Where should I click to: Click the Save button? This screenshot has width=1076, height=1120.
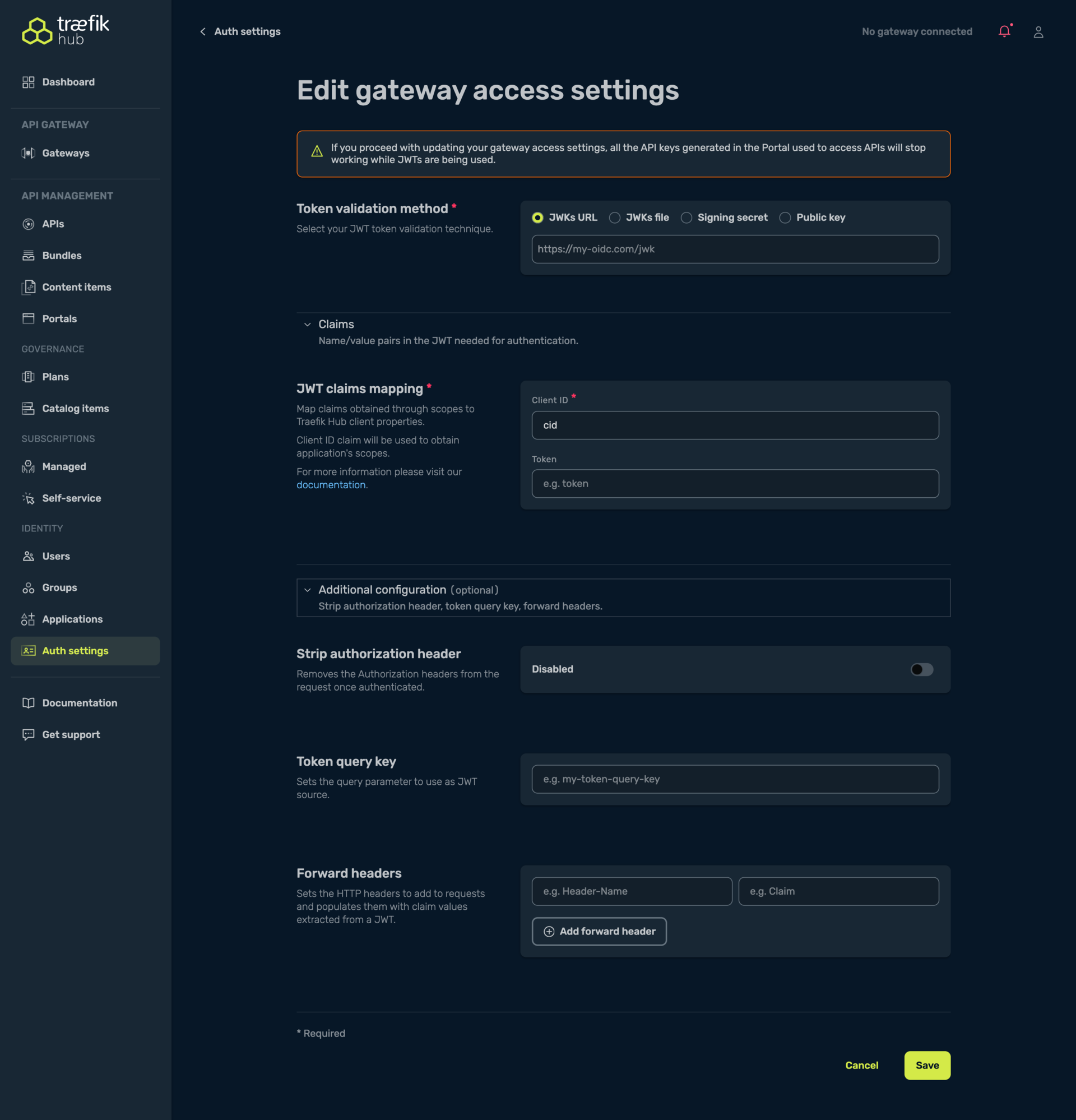[x=927, y=1065]
